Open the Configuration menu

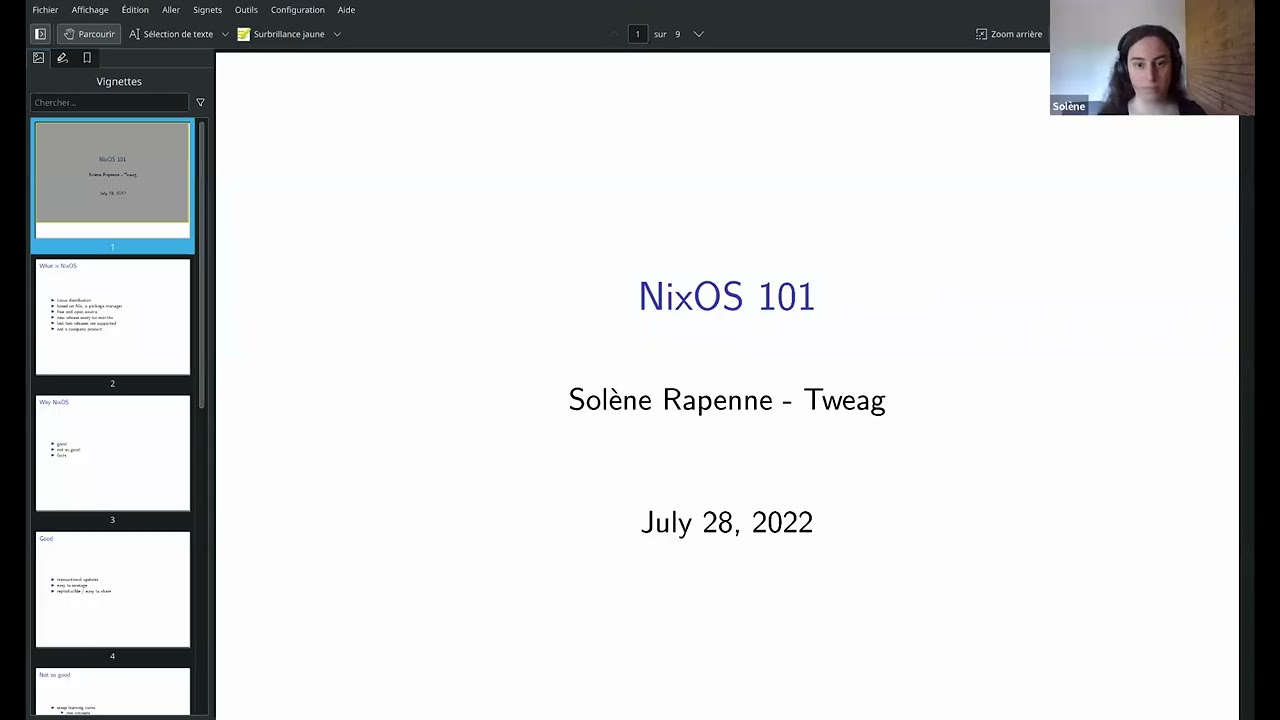[x=298, y=10]
